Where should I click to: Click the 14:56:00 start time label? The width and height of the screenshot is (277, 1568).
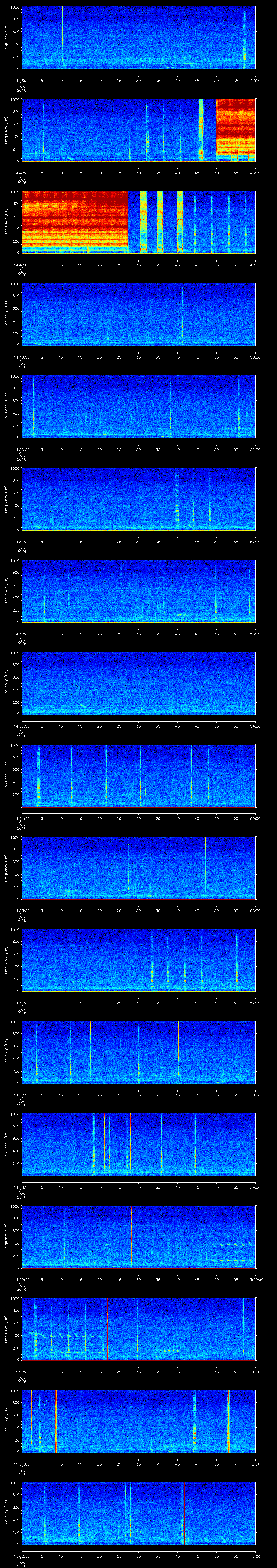(22, 1003)
